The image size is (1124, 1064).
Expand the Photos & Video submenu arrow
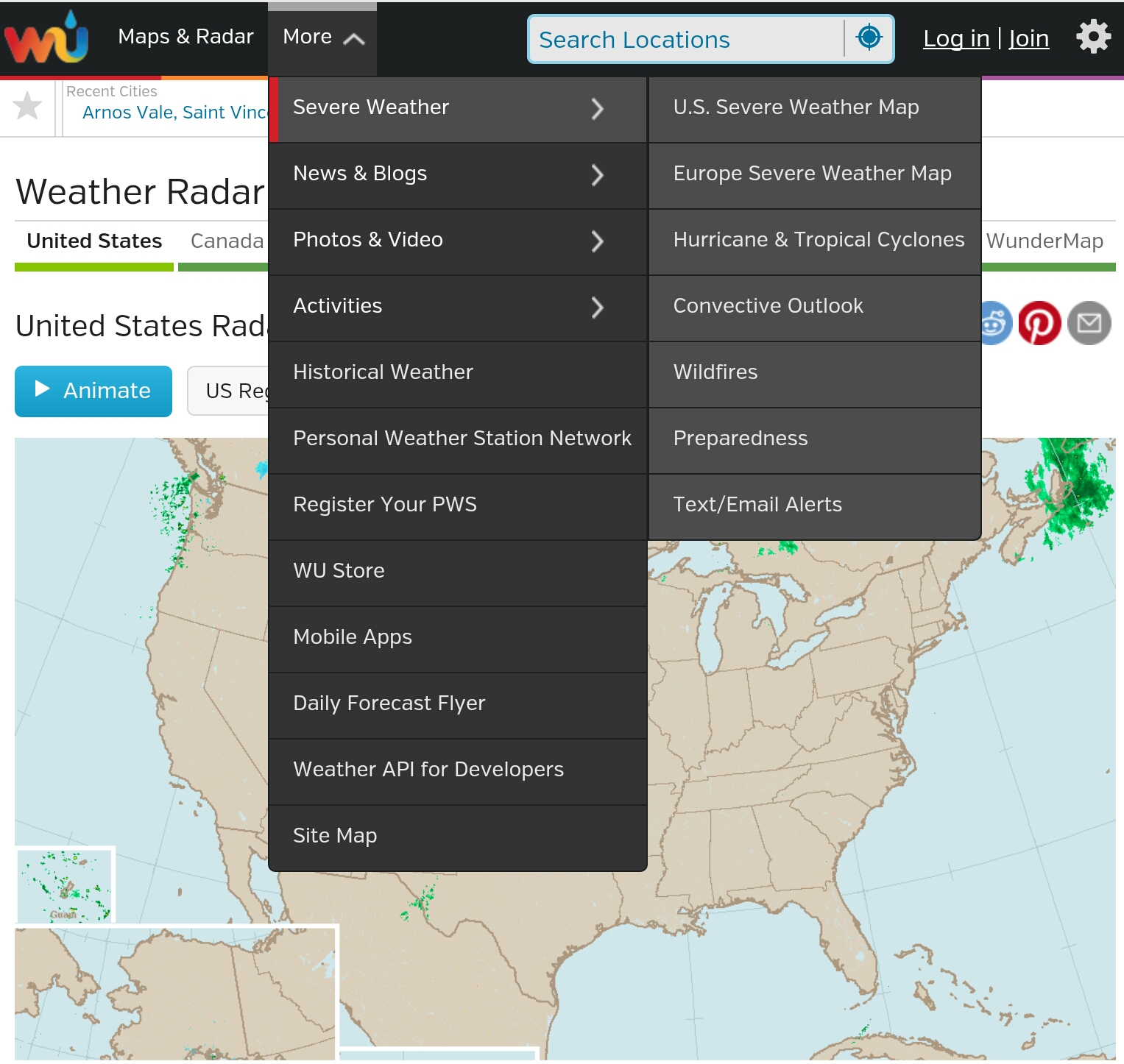click(x=598, y=241)
